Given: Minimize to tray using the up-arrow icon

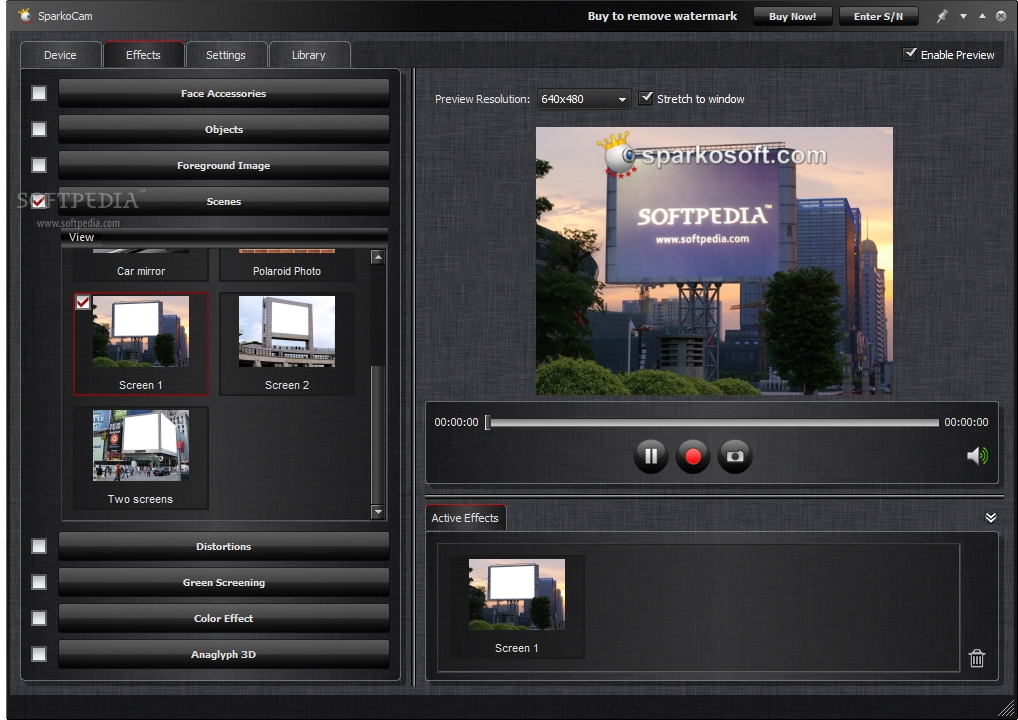Looking at the screenshot, I should click(x=982, y=16).
